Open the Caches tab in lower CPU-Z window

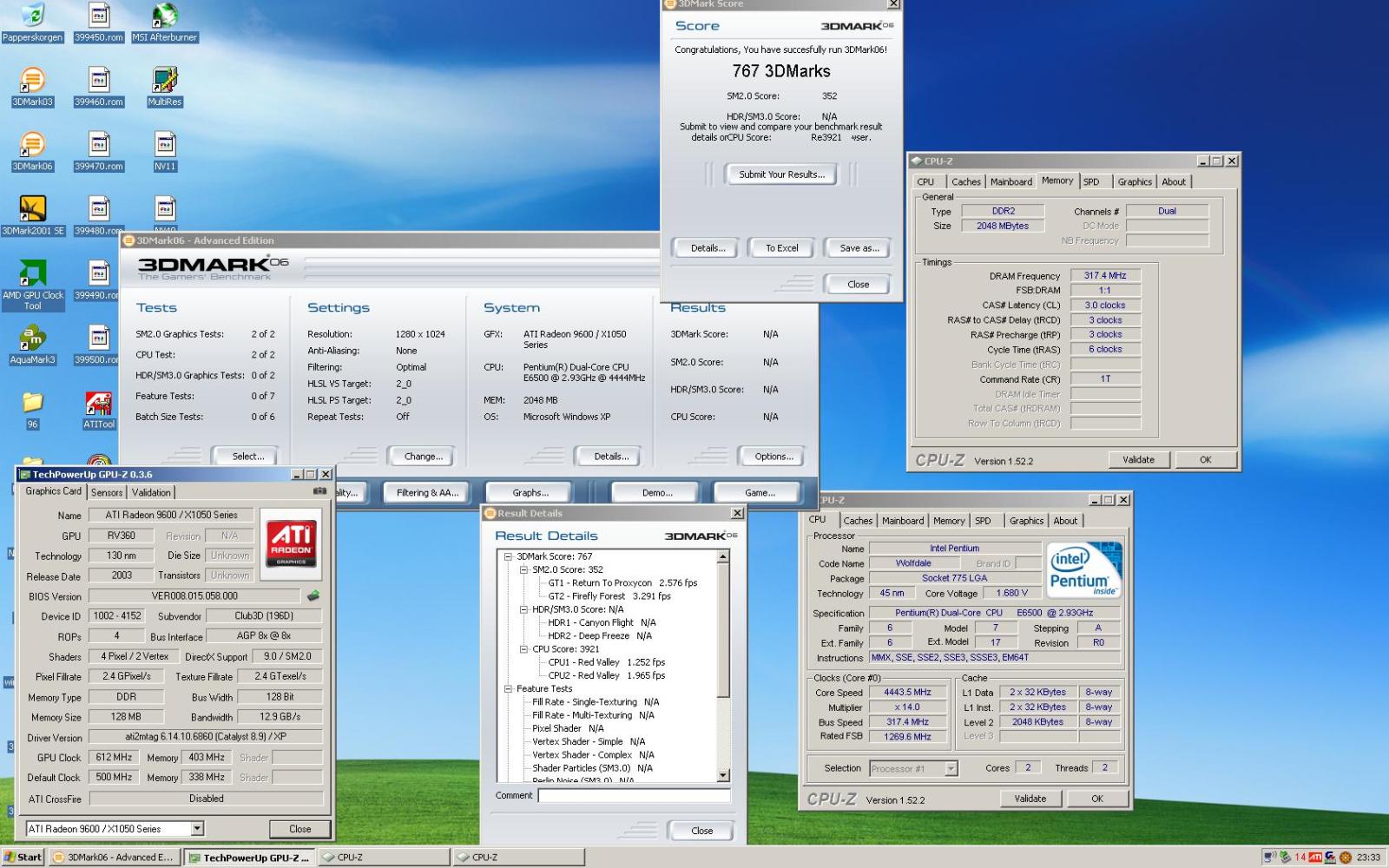(x=858, y=521)
